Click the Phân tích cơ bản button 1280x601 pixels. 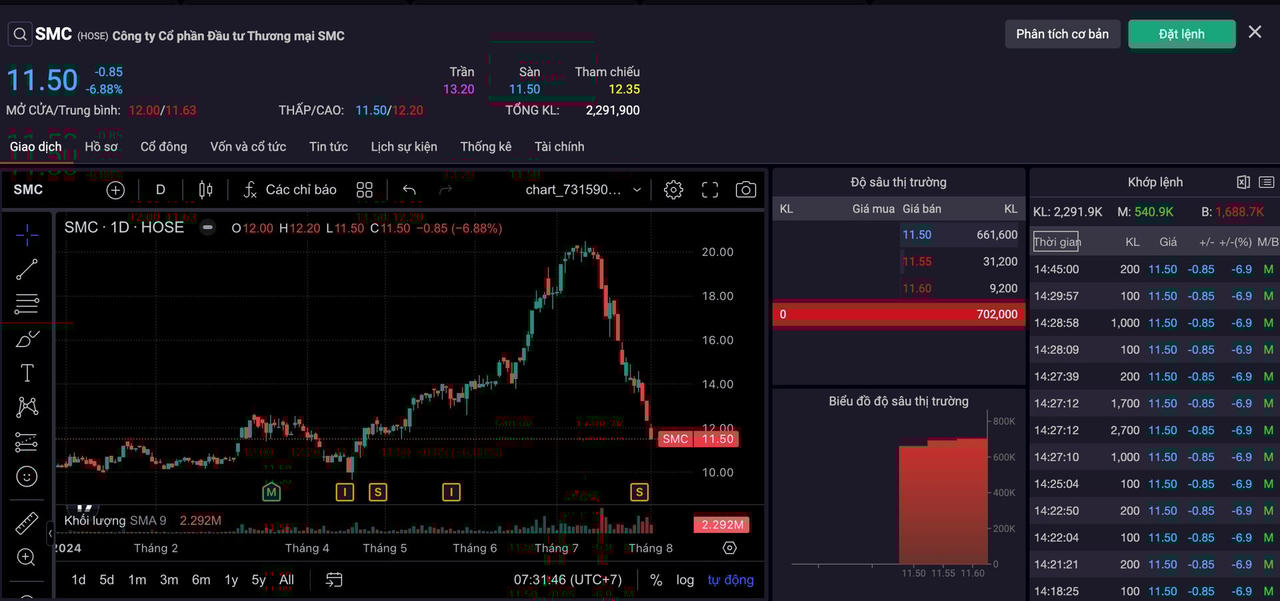point(1062,34)
